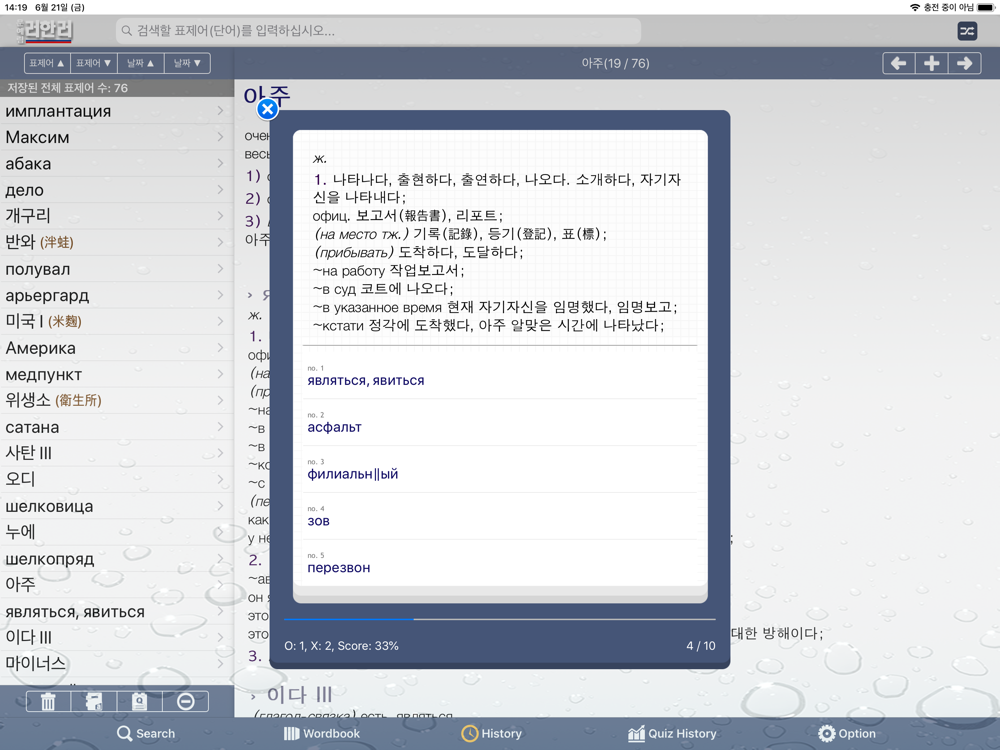
Task: Go to the next entry with the right arrow
Action: pos(965,63)
